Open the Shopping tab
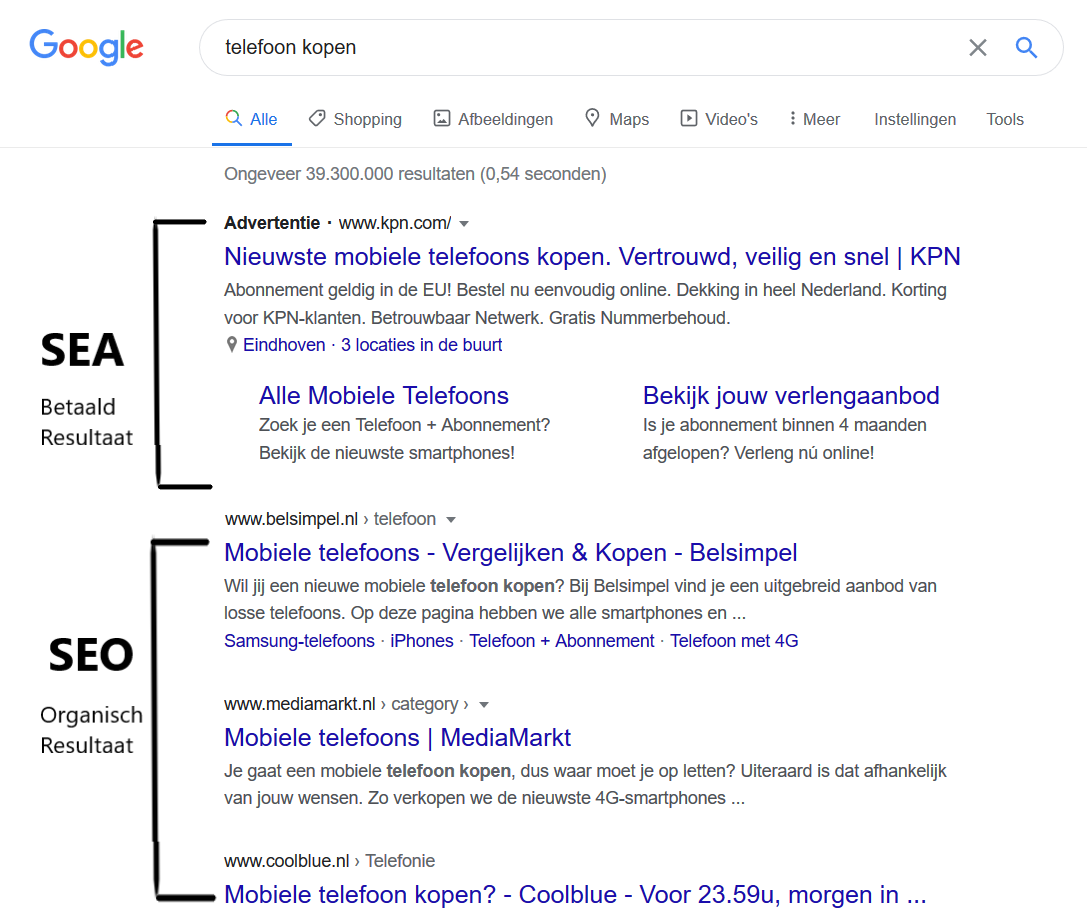Image resolution: width=1087 pixels, height=911 pixels. [x=355, y=119]
